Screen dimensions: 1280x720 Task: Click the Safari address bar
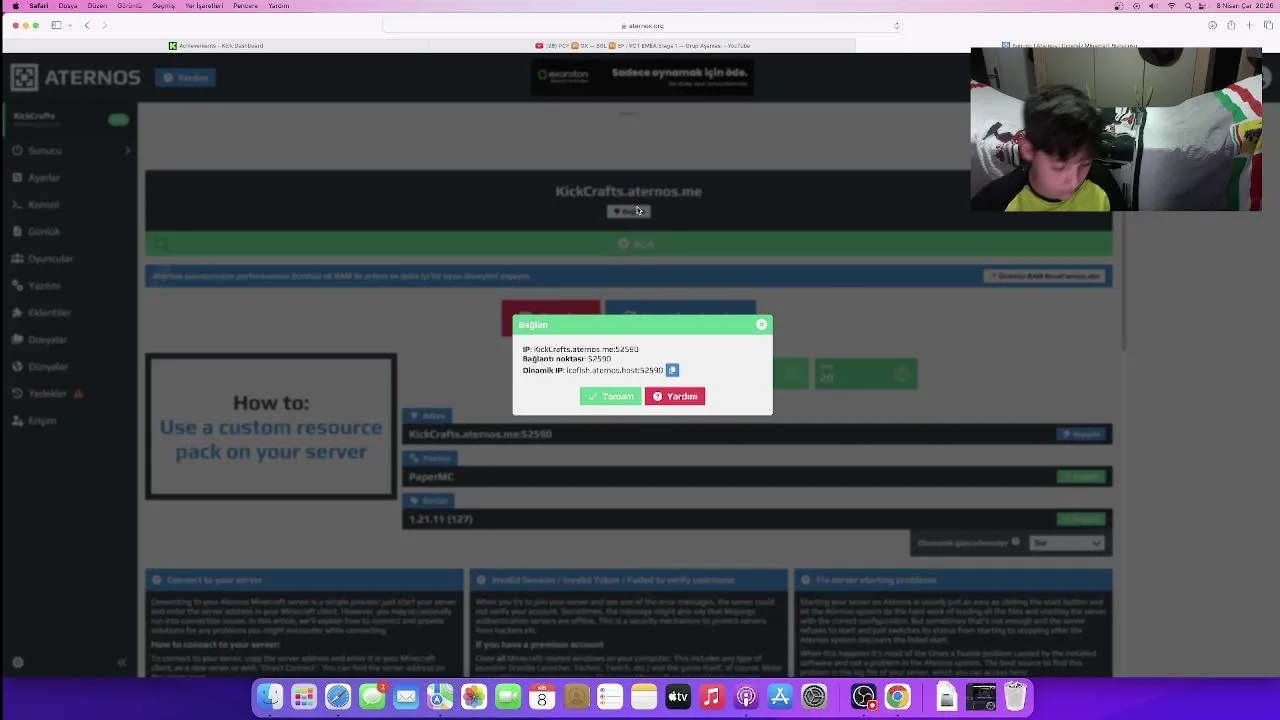tap(640, 25)
